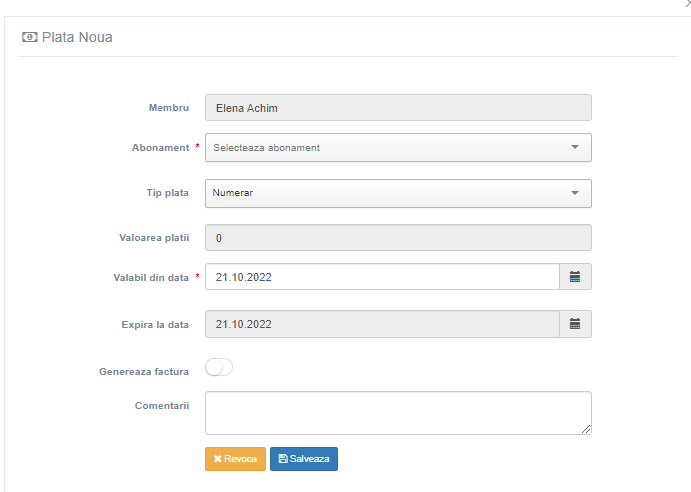Close the Plata Noua dialog
The image size is (691, 492).
(x=687, y=4)
